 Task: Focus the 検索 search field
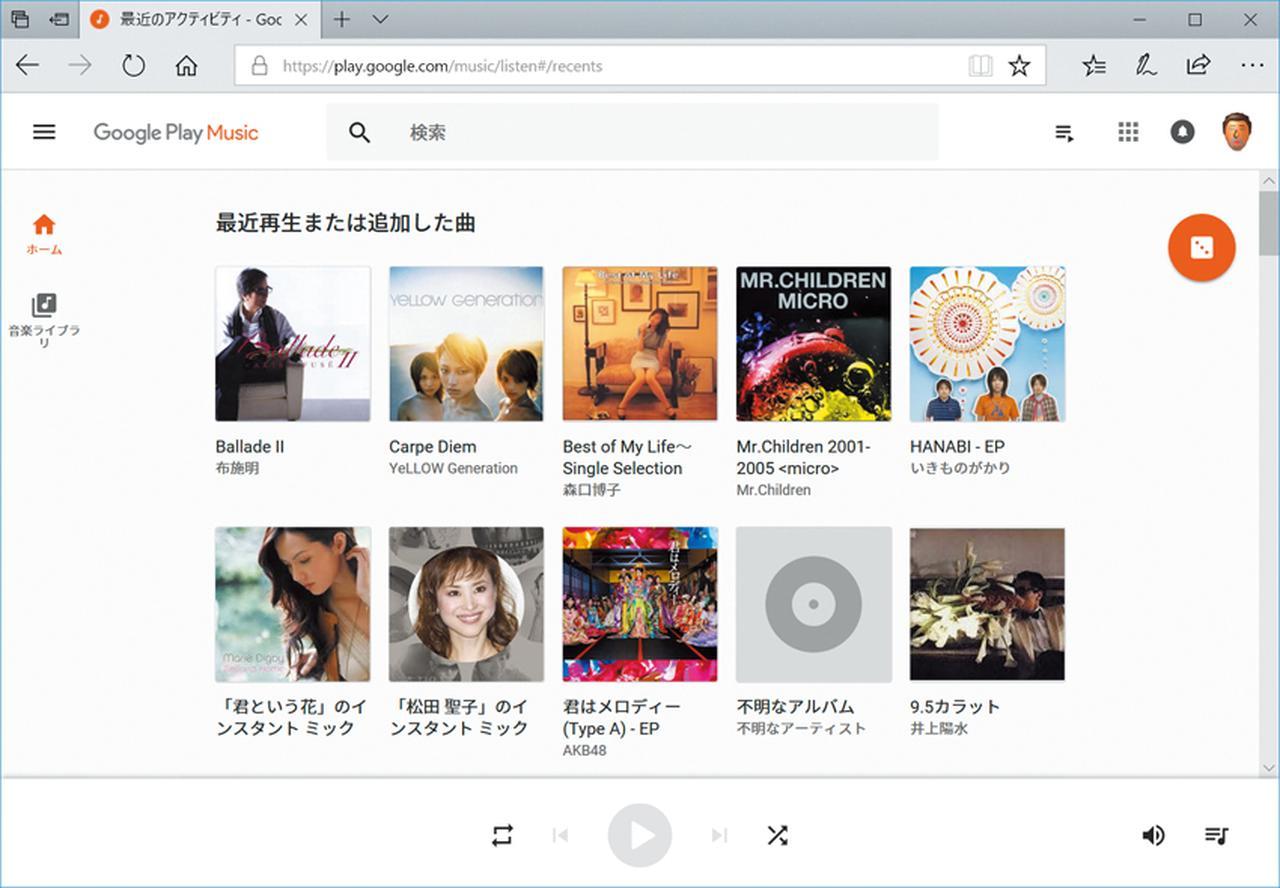click(632, 132)
